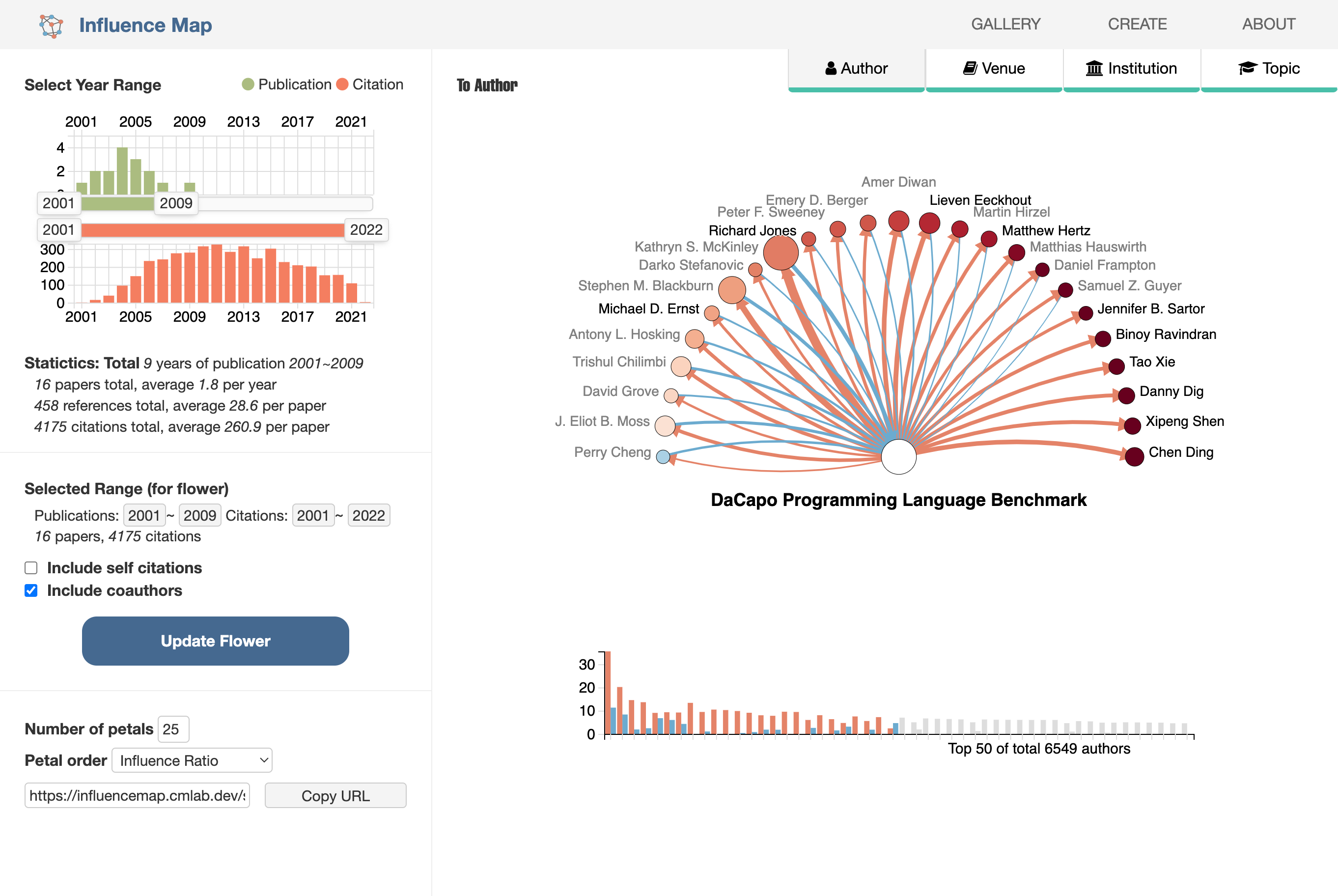Click the Institution tab building icon
Image resolution: width=1338 pixels, height=896 pixels.
(1094, 69)
